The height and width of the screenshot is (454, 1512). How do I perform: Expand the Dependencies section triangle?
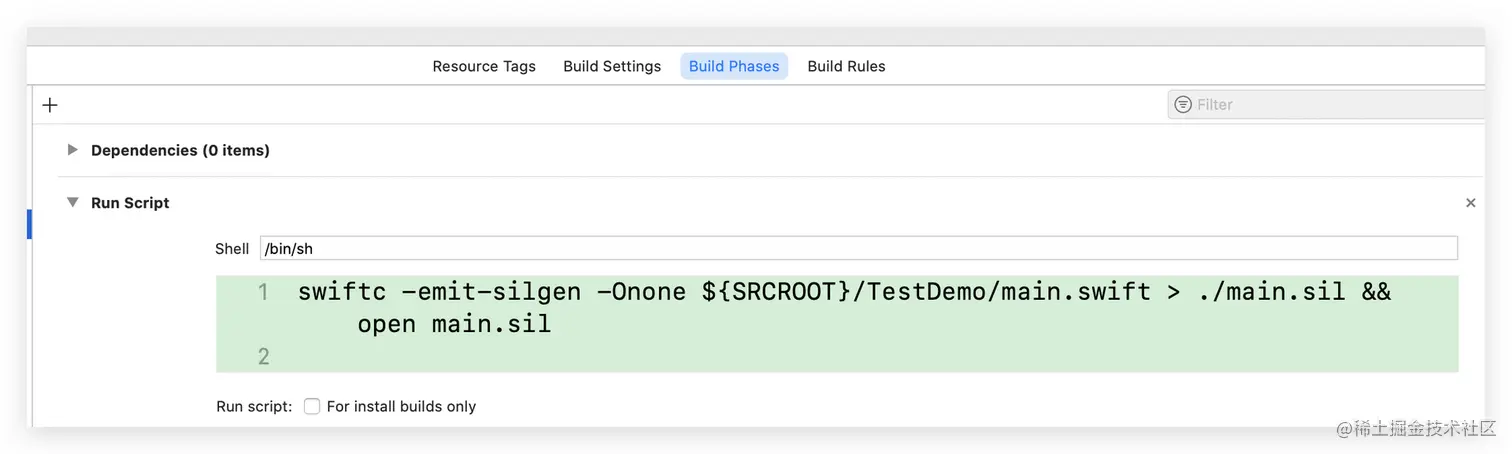click(x=72, y=150)
